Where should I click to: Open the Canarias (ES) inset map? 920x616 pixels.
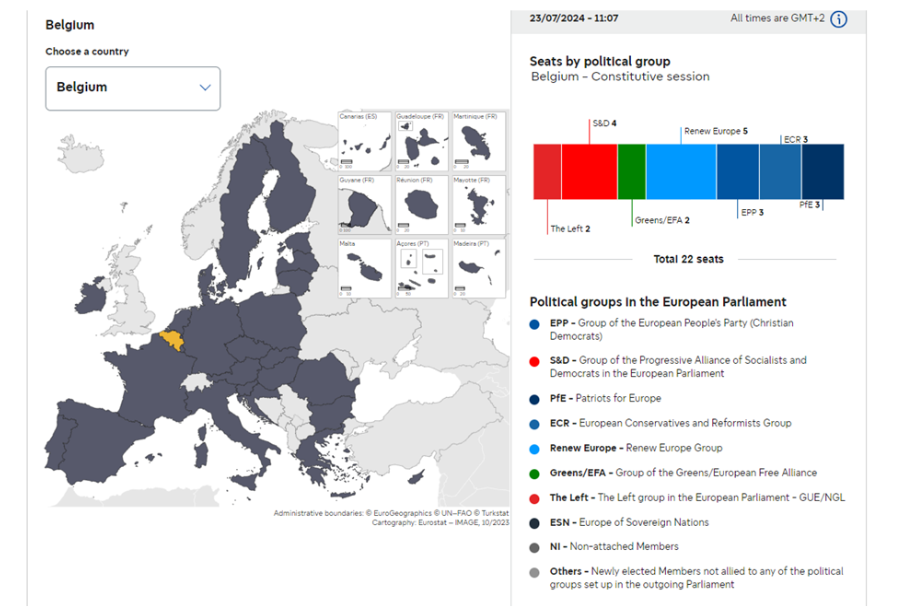(364, 141)
